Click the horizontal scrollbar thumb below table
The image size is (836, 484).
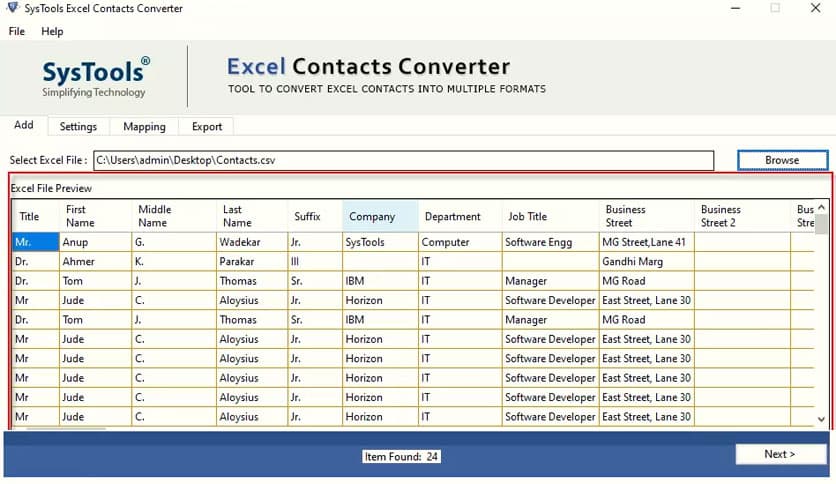click(x=66, y=427)
